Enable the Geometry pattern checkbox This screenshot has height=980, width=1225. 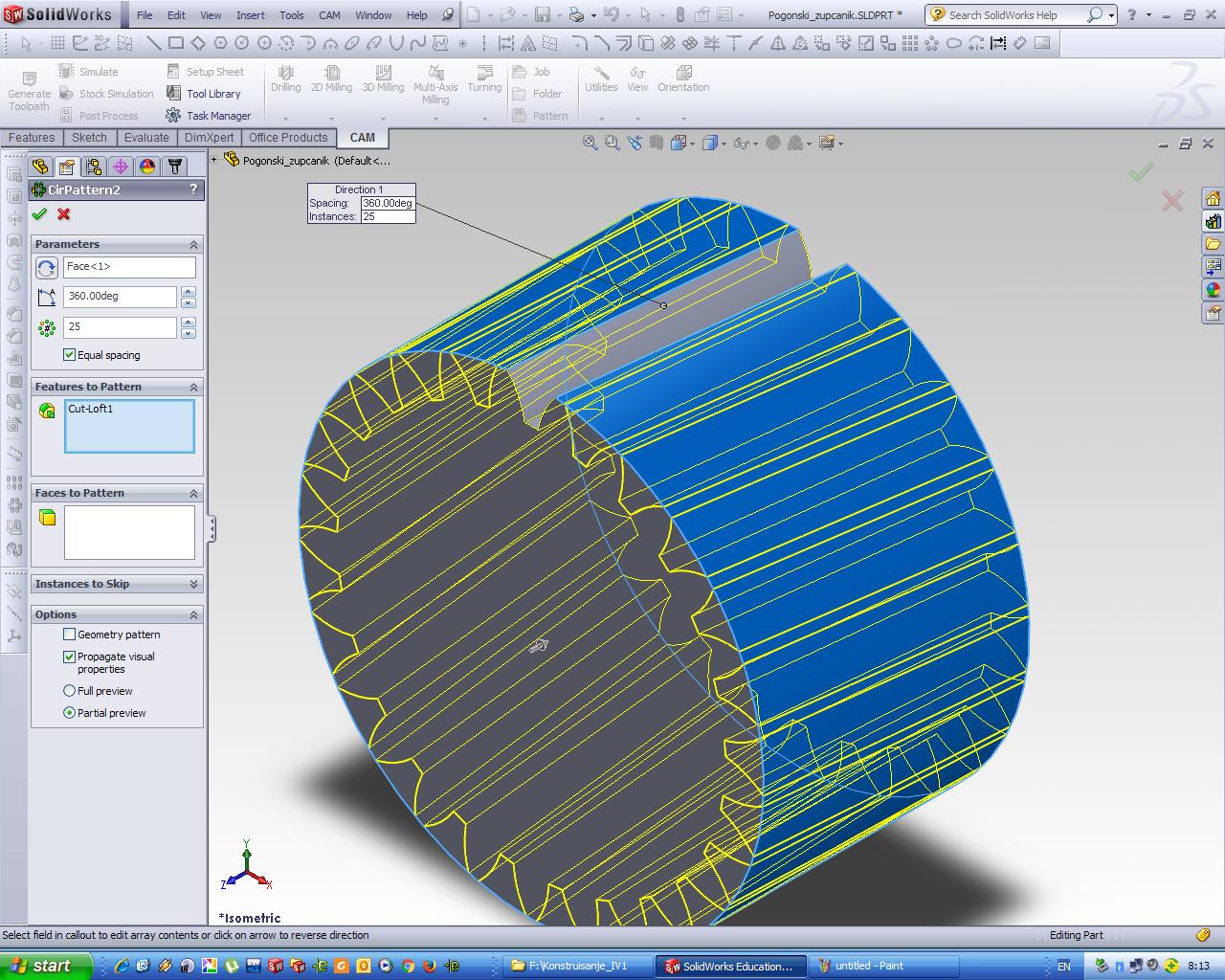point(69,635)
